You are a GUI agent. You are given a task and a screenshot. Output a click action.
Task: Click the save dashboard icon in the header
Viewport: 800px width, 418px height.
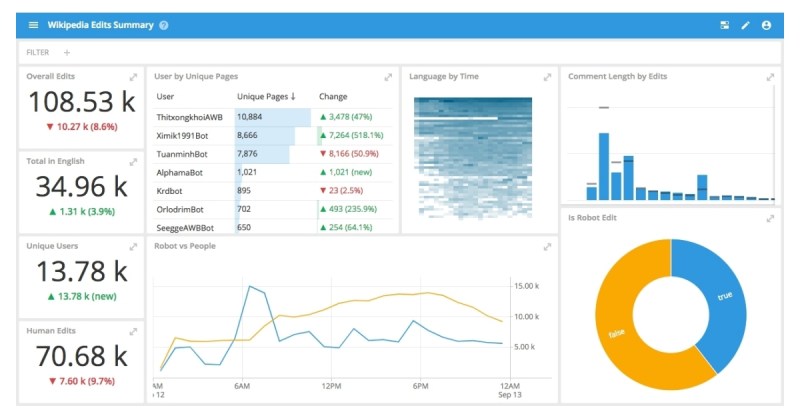tap(724, 25)
